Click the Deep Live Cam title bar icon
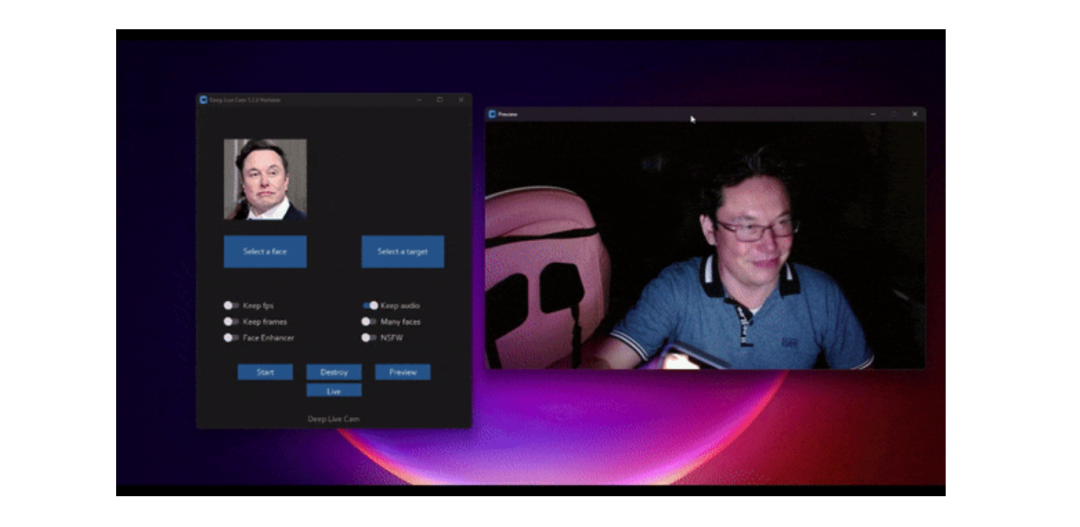Viewport: 1080px width, 527px height. click(x=203, y=100)
